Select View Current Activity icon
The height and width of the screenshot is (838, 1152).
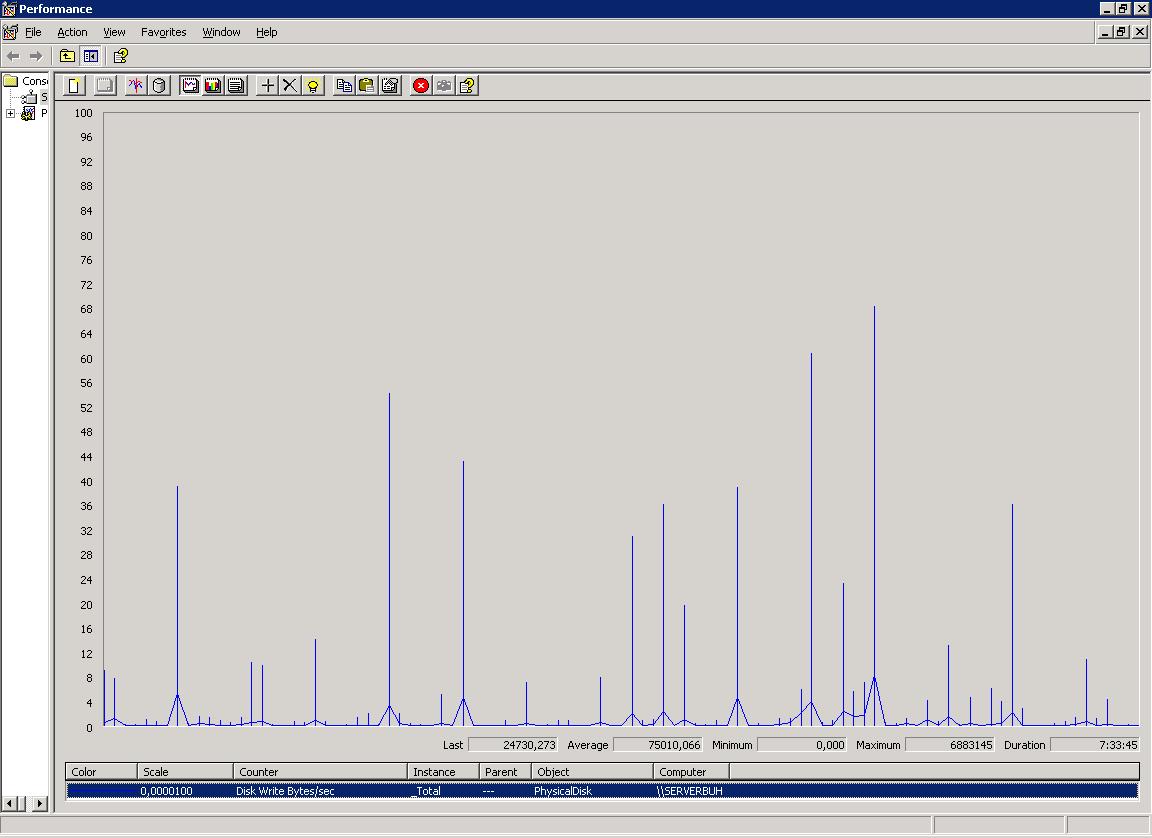point(135,86)
